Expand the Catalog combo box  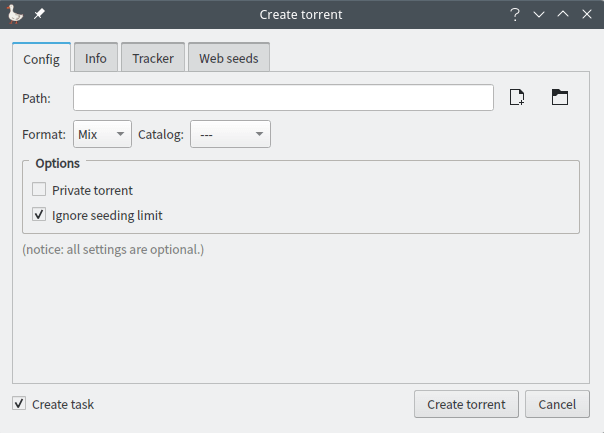pos(230,134)
